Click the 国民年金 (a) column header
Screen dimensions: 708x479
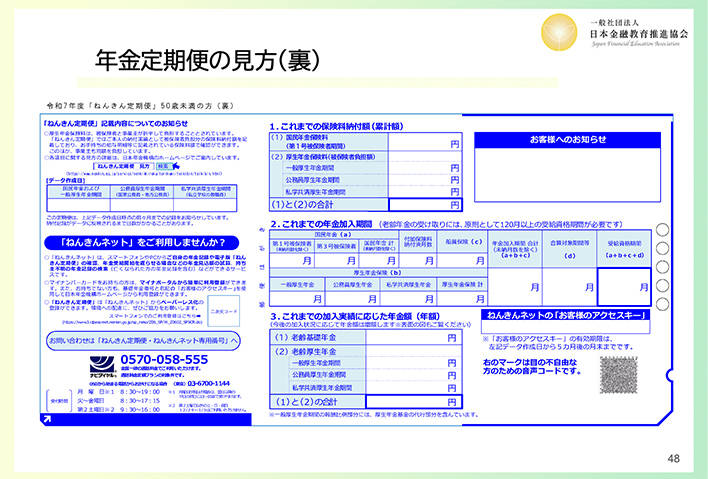tap(334, 234)
